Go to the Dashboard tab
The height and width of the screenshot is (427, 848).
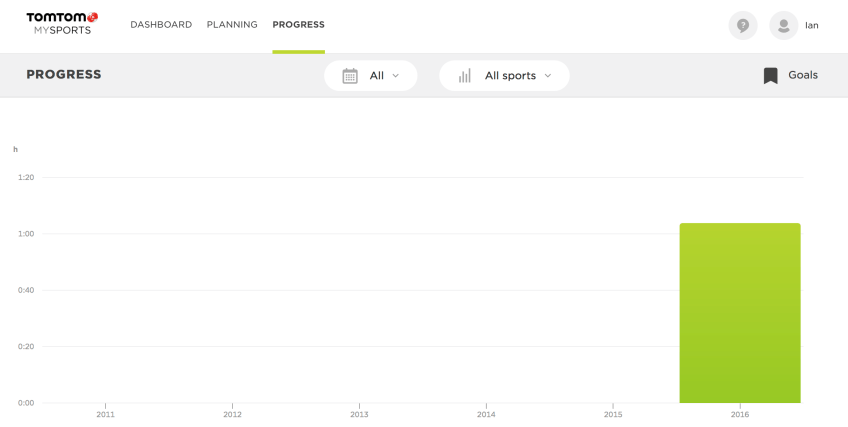[161, 25]
